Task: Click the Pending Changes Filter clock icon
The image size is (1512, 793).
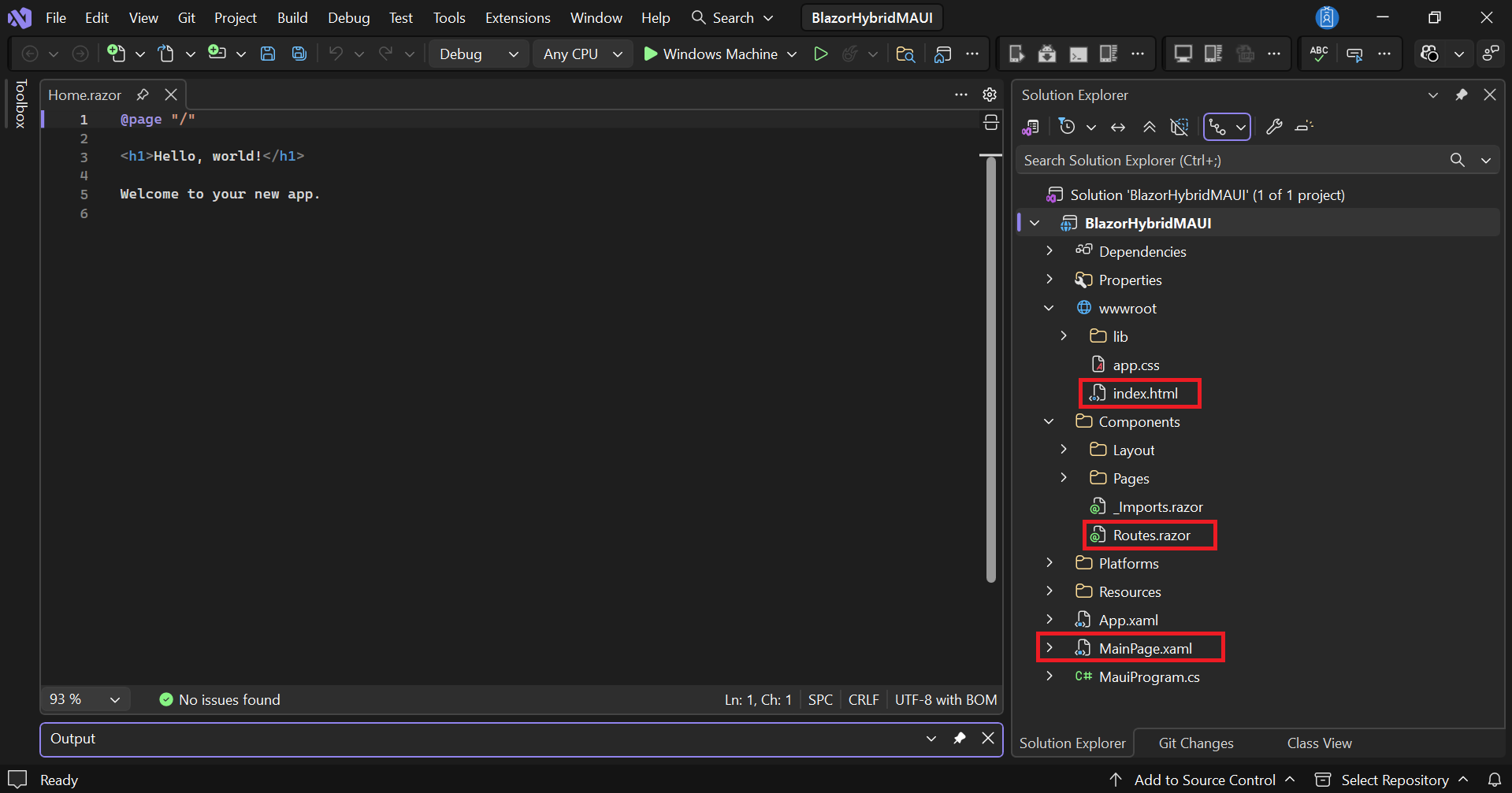Action: (x=1068, y=127)
